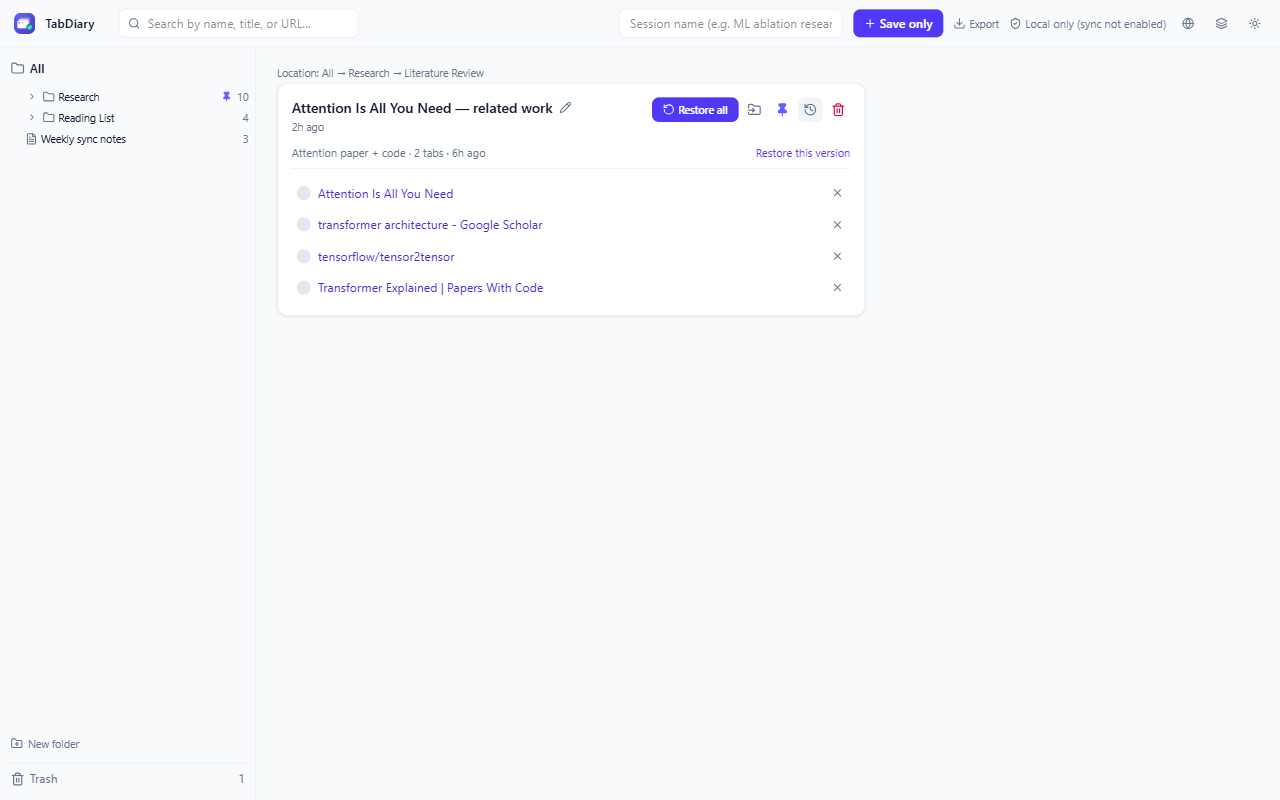The image size is (1280, 800).
Task: Create a New folder in sidebar
Action: [x=45, y=744]
